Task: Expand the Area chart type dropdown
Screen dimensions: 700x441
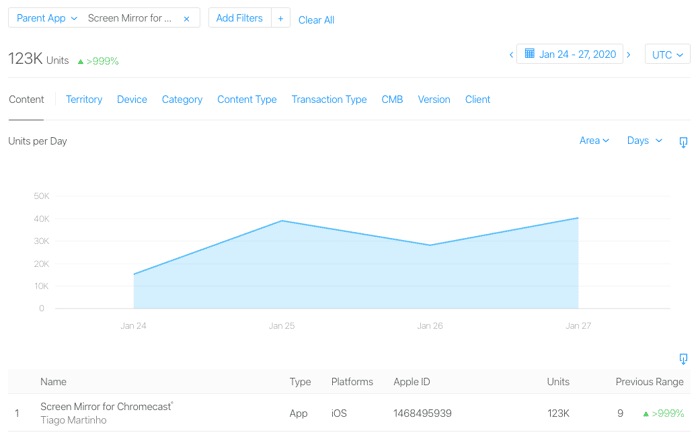Action: 594,141
